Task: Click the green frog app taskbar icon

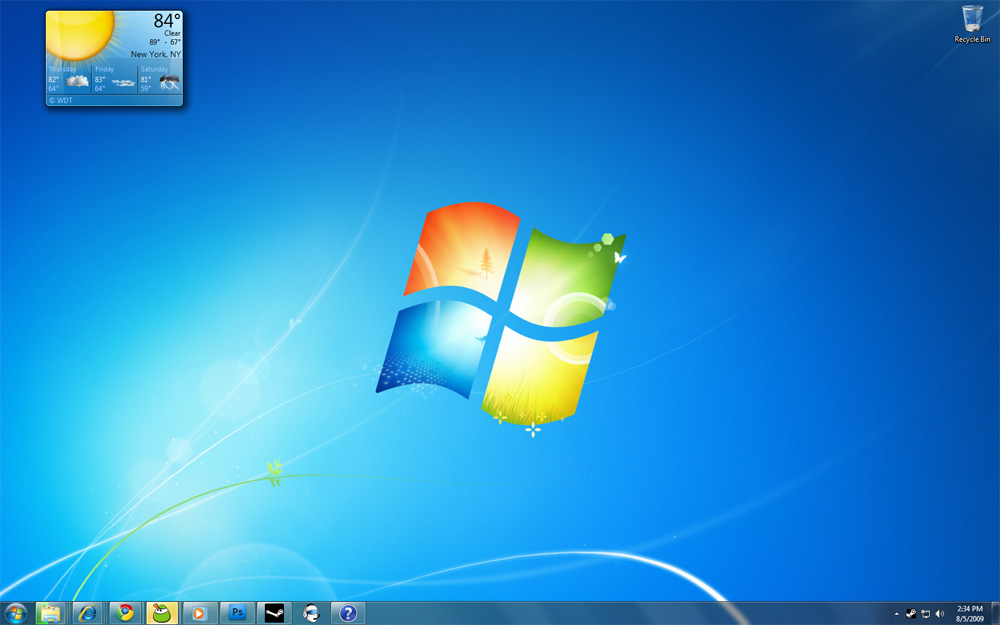Action: 162,613
